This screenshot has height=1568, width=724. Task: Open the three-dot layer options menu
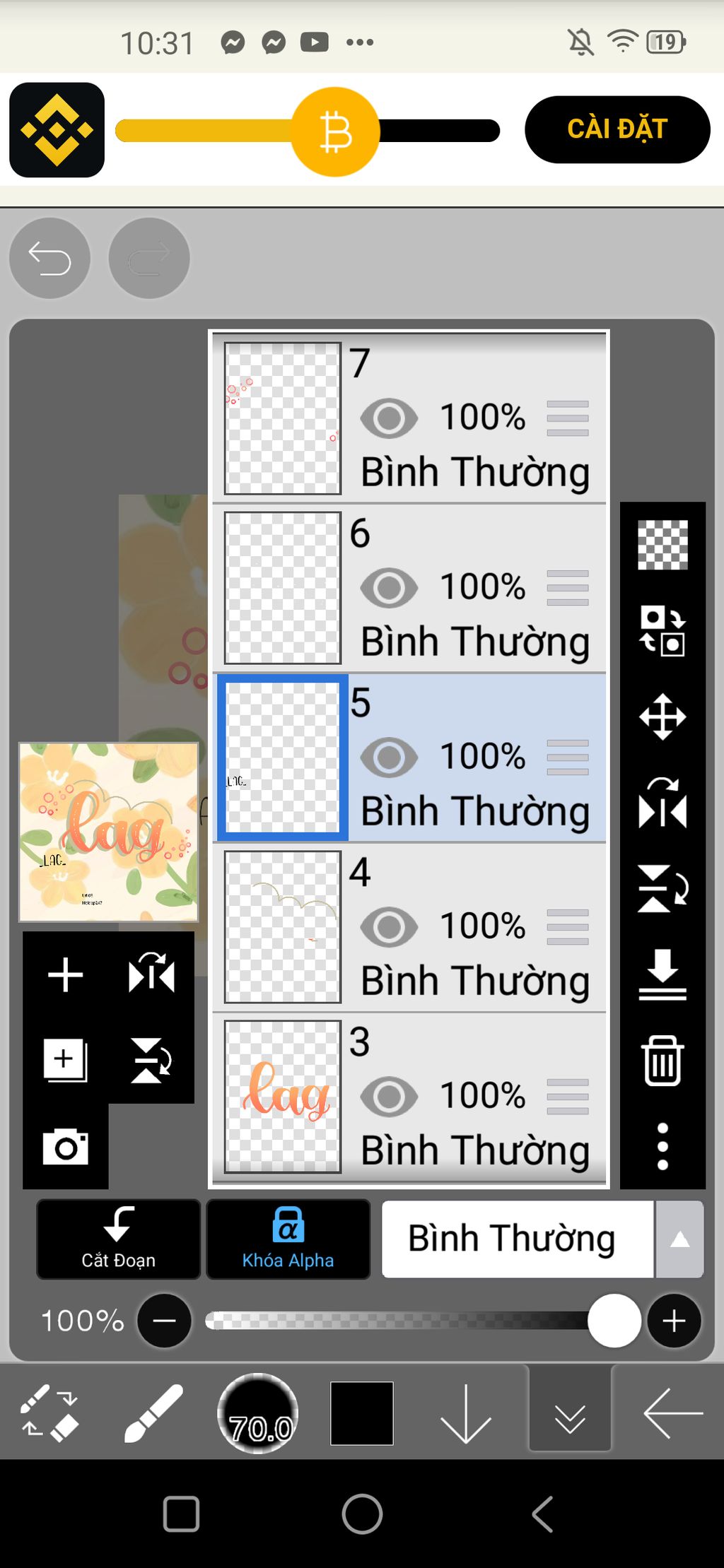click(662, 1146)
